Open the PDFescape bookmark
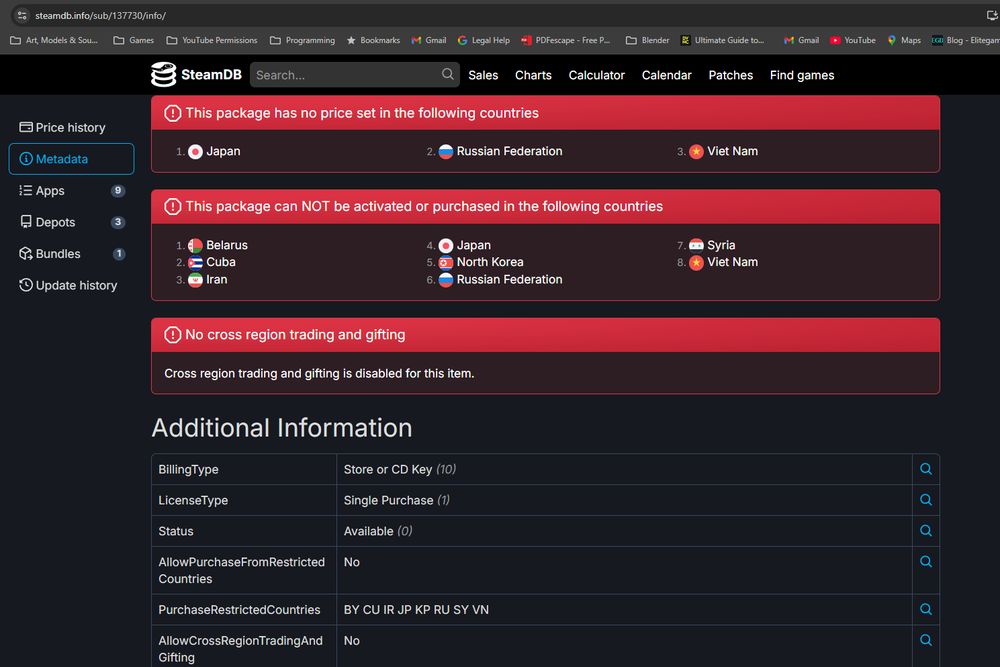 point(566,40)
